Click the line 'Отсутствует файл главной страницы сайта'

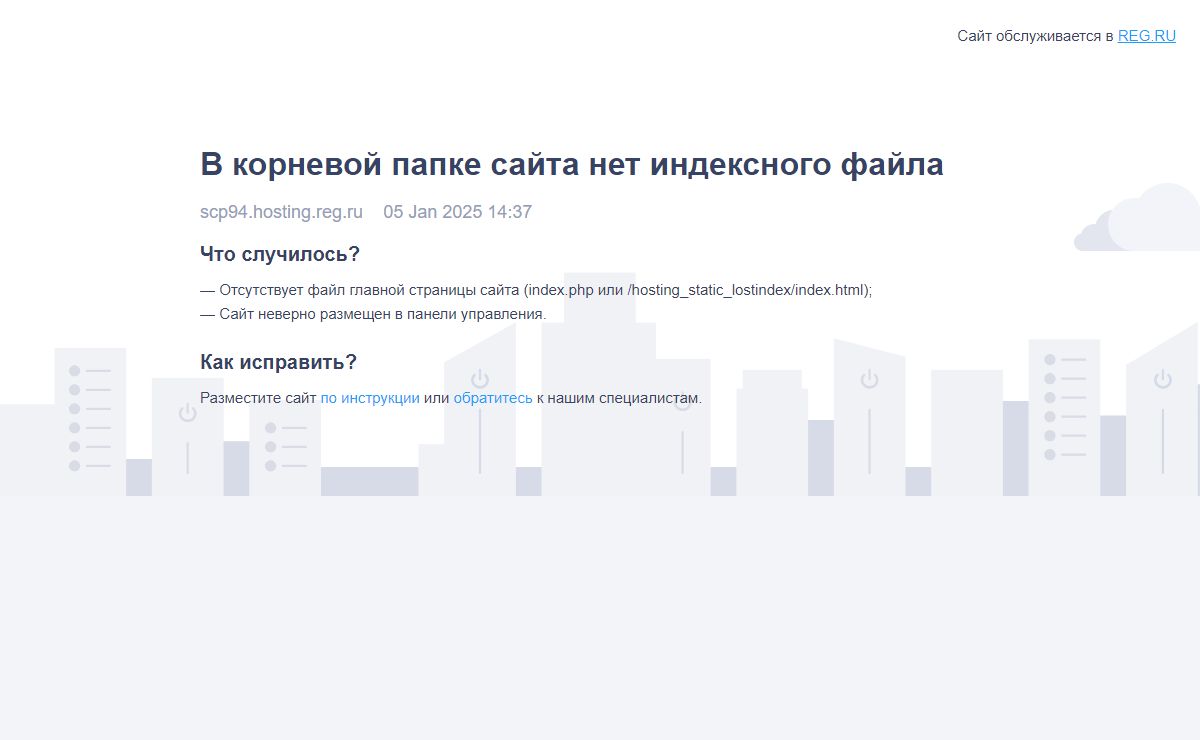click(x=536, y=290)
